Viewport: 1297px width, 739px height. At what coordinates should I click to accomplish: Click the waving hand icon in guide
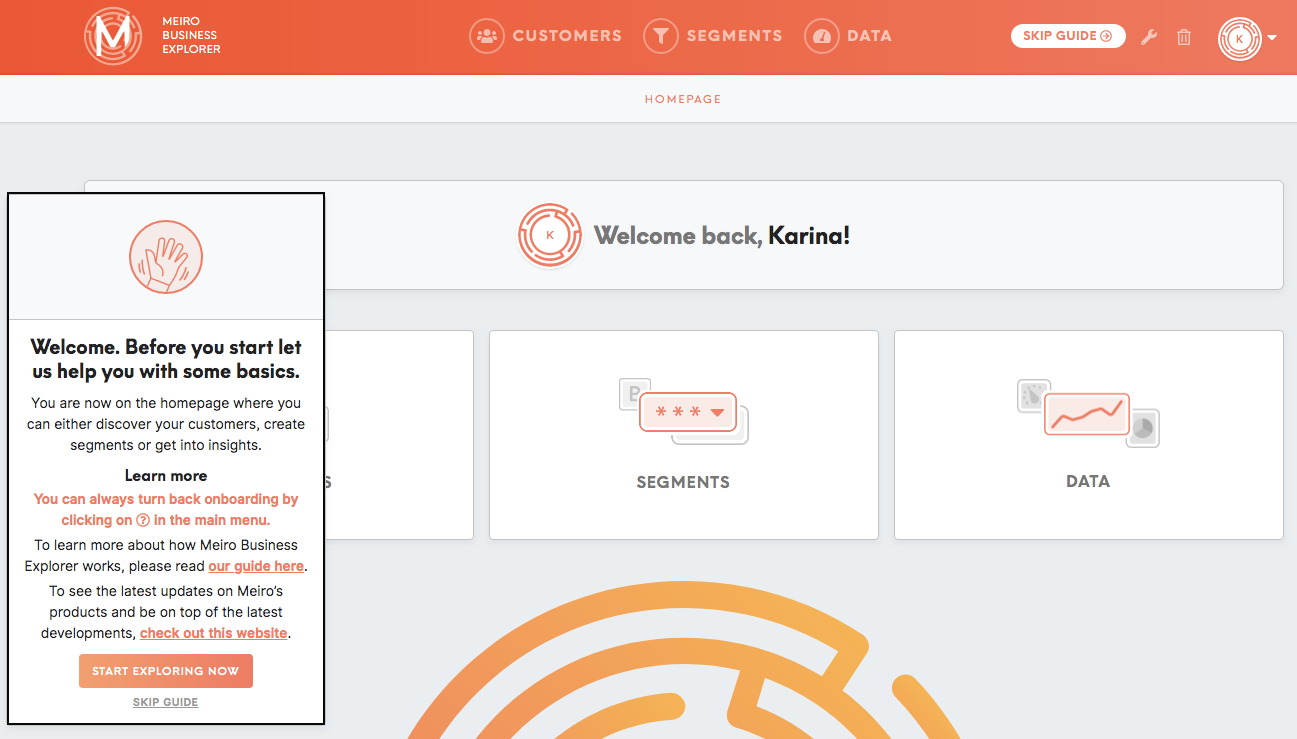click(x=166, y=257)
